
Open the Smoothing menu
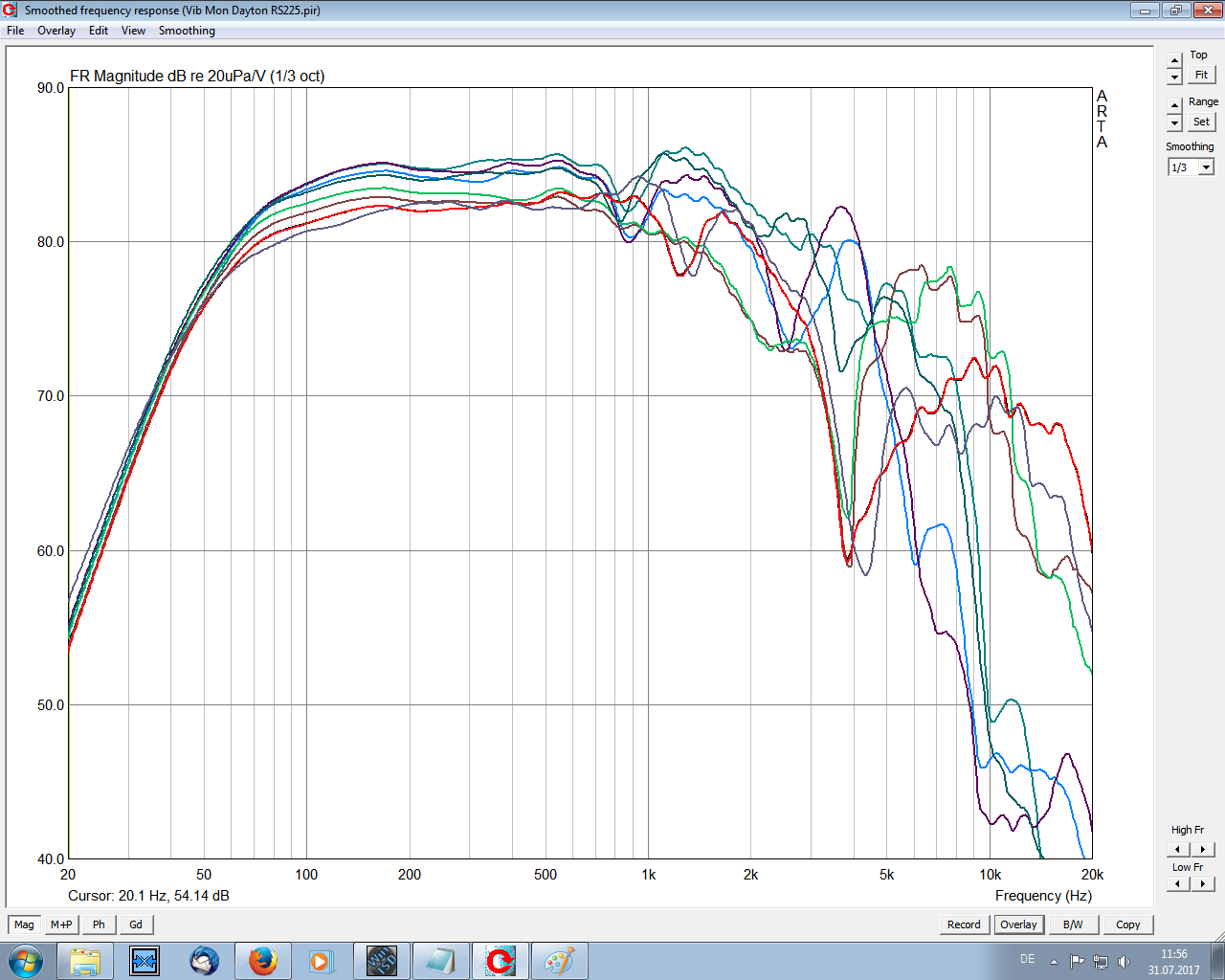pyautogui.click(x=187, y=31)
